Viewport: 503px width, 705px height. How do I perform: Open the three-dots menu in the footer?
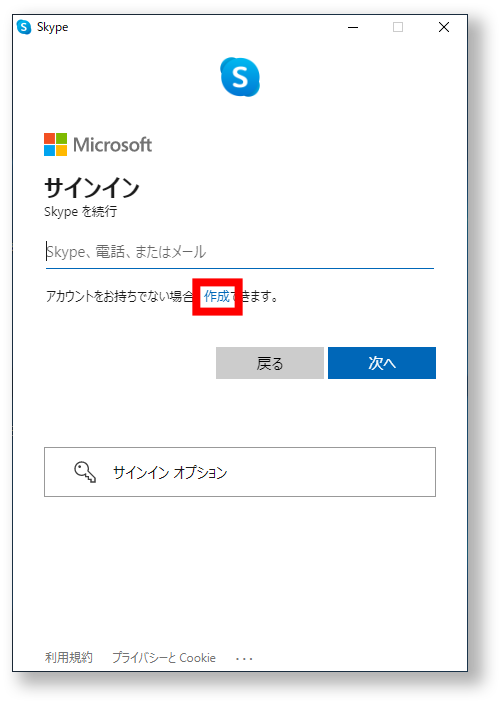click(244, 659)
